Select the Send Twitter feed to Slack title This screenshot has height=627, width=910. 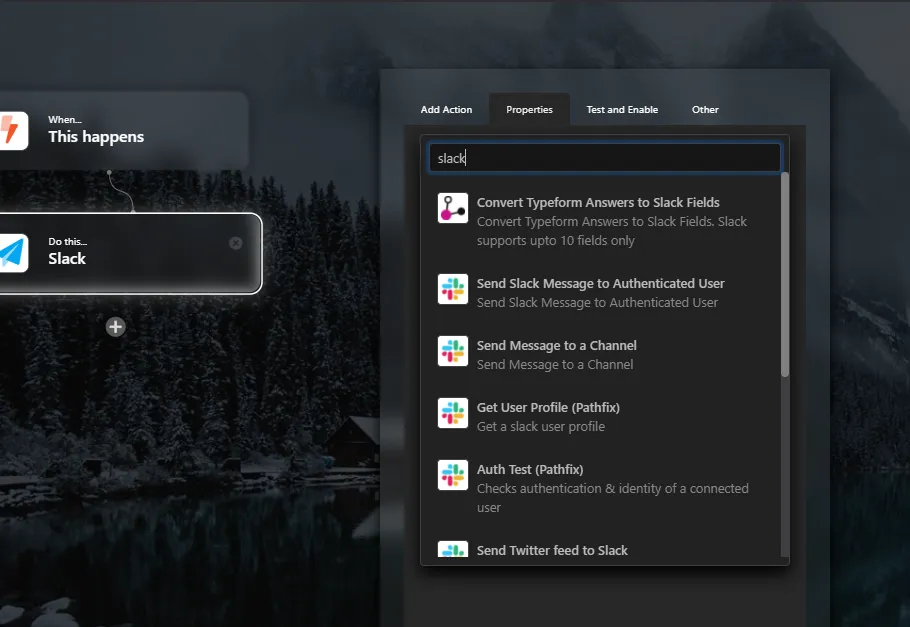point(552,550)
